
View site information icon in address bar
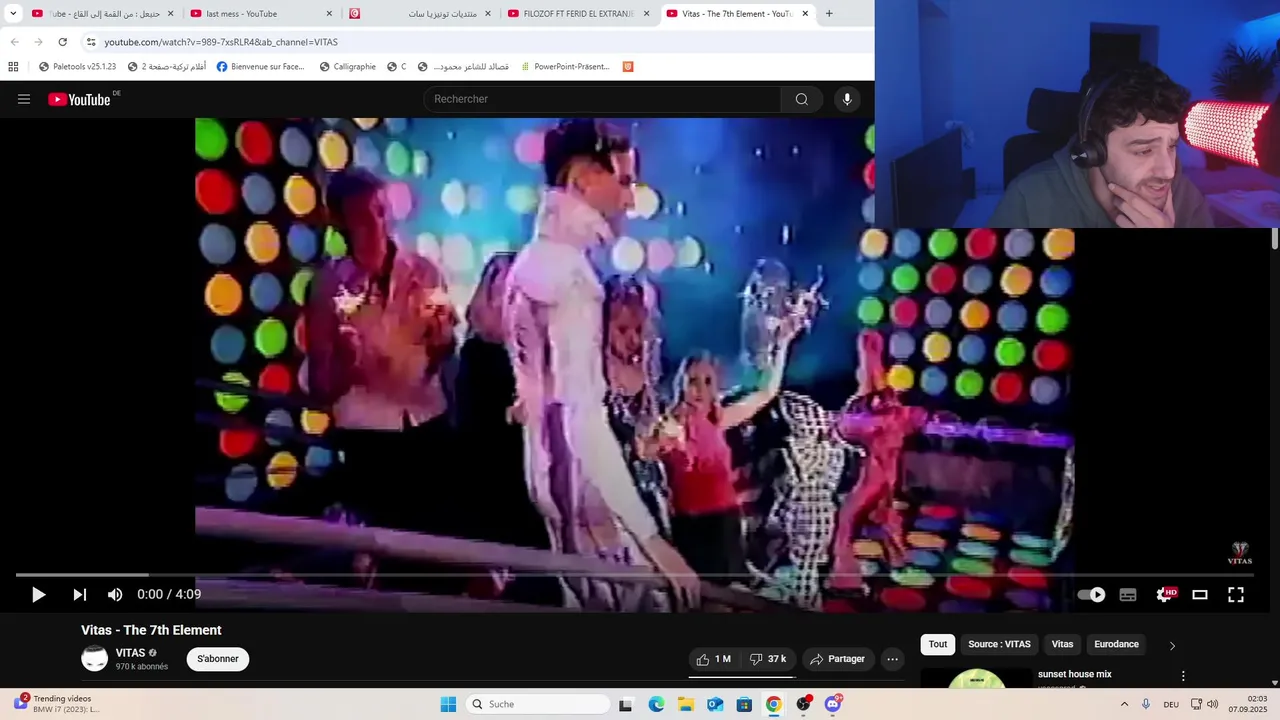[90, 42]
